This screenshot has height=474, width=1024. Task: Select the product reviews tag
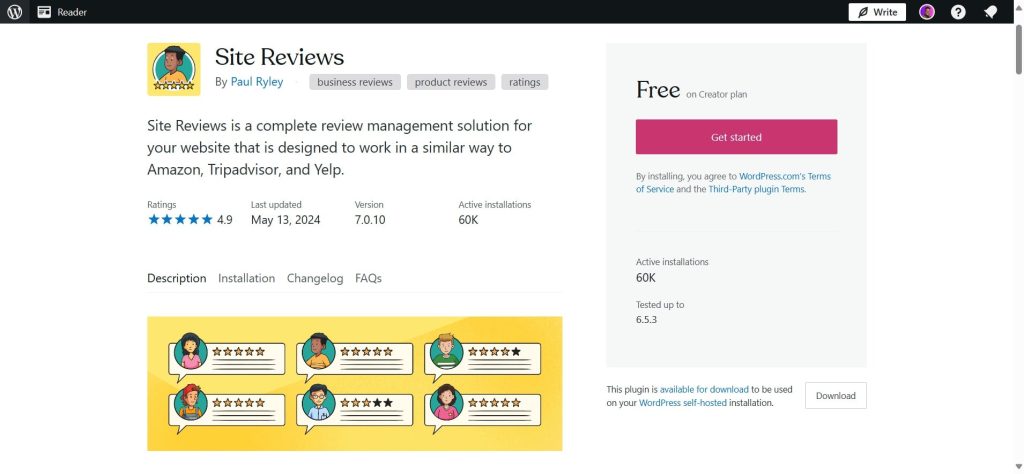(x=451, y=82)
